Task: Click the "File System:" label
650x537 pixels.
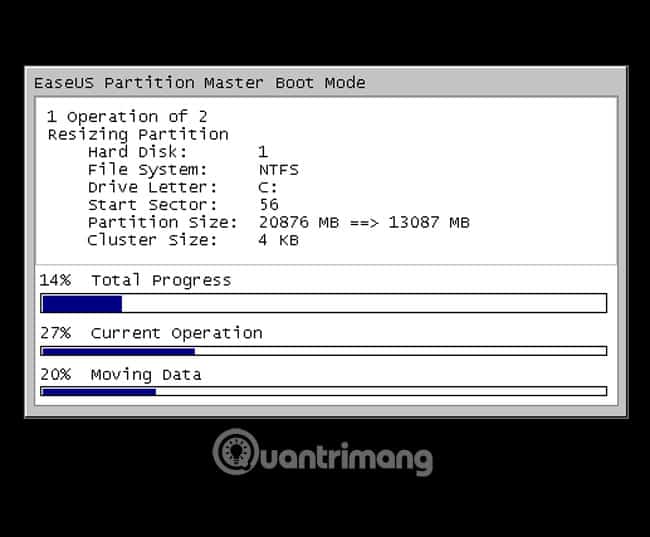Action: (147, 170)
